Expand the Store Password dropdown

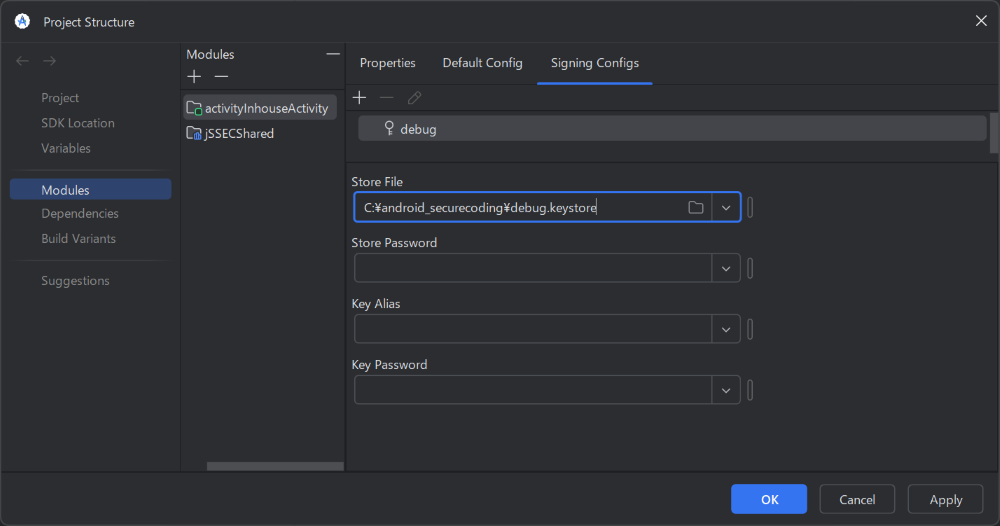point(726,268)
